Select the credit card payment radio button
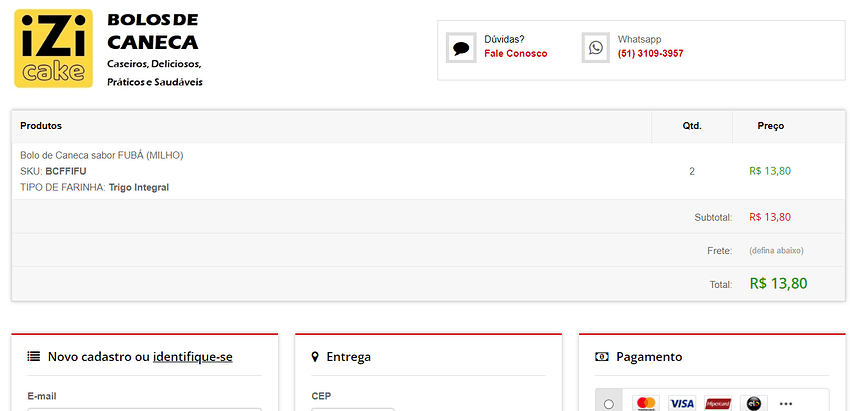Image resolution: width=850 pixels, height=411 pixels. pos(609,404)
